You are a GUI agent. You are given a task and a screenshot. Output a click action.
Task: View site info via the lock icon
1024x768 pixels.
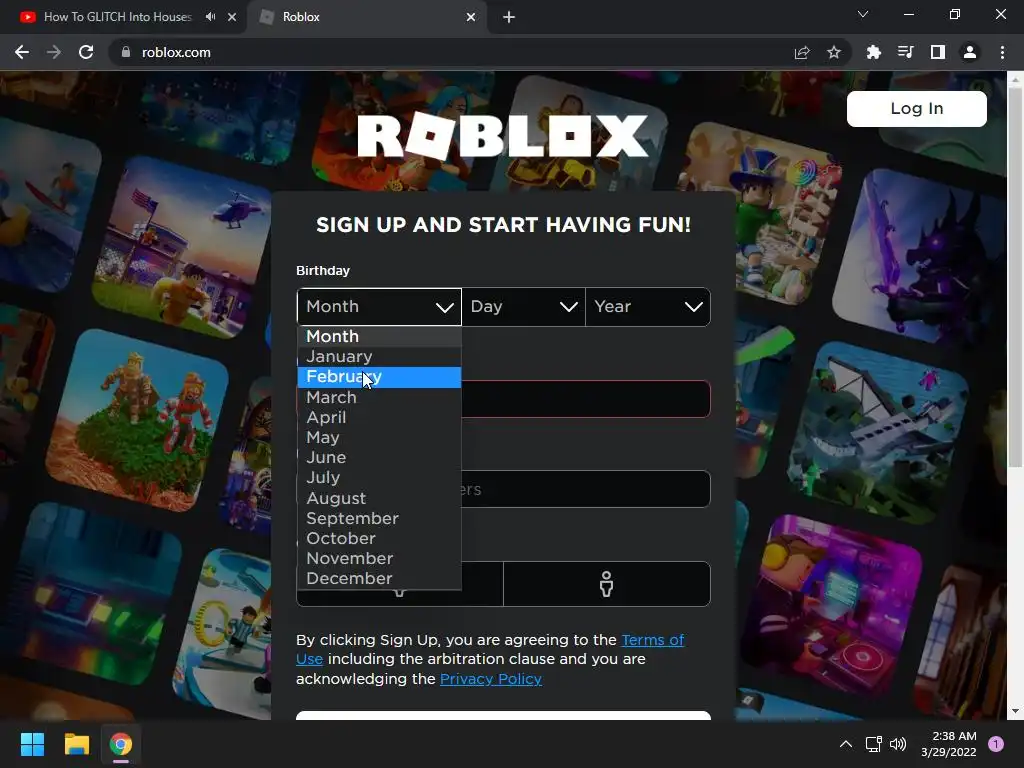[x=125, y=52]
